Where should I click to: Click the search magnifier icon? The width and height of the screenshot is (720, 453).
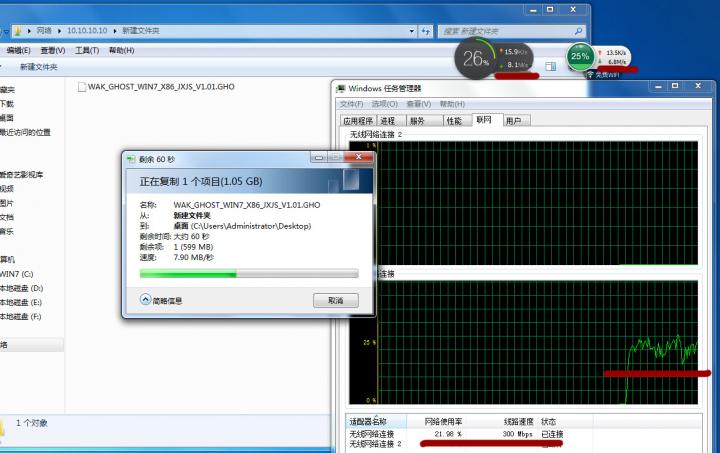point(578,31)
